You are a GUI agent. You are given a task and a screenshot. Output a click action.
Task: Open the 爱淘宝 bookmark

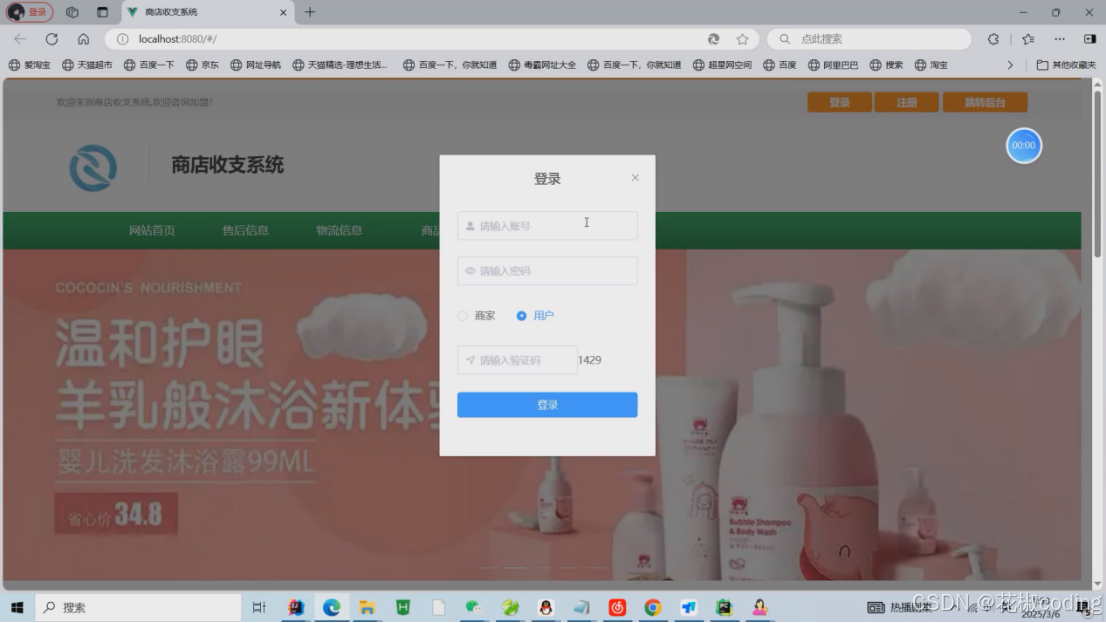pyautogui.click(x=30, y=65)
